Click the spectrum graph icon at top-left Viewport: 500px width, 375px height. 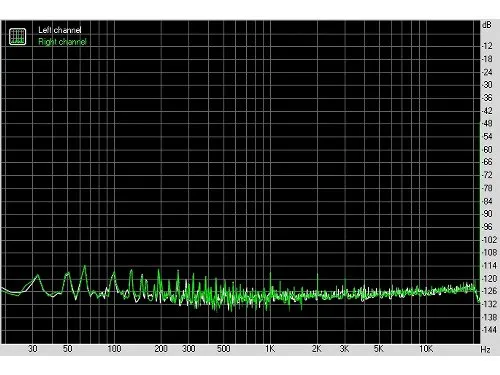click(x=17, y=36)
